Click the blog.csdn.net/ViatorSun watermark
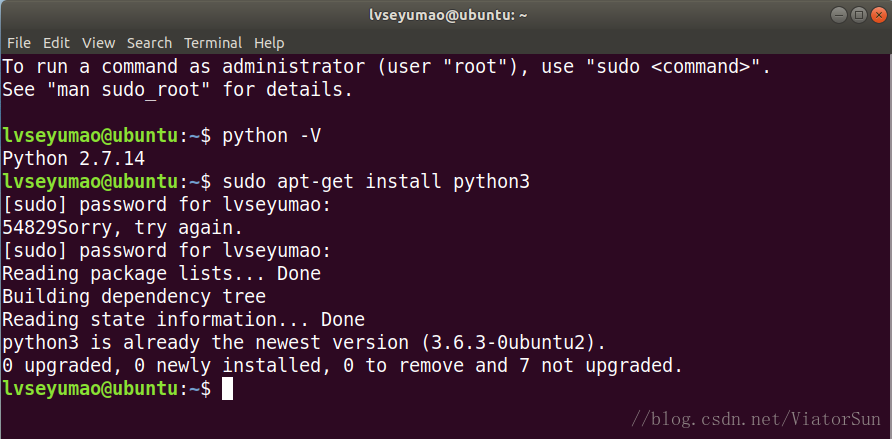The width and height of the screenshot is (892, 439). click(x=757, y=420)
